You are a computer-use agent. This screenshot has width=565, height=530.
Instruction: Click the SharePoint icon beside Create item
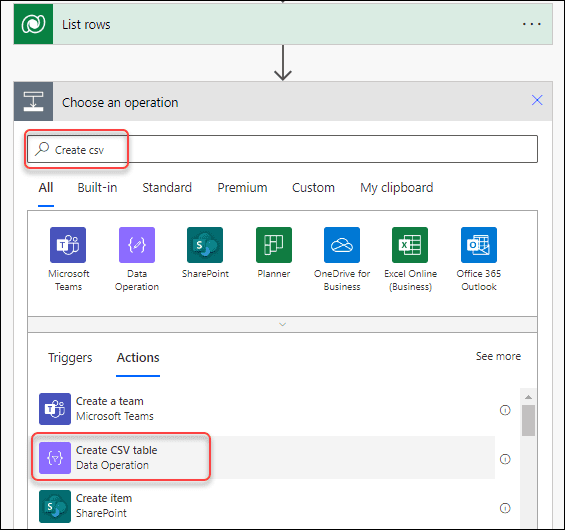point(55,507)
